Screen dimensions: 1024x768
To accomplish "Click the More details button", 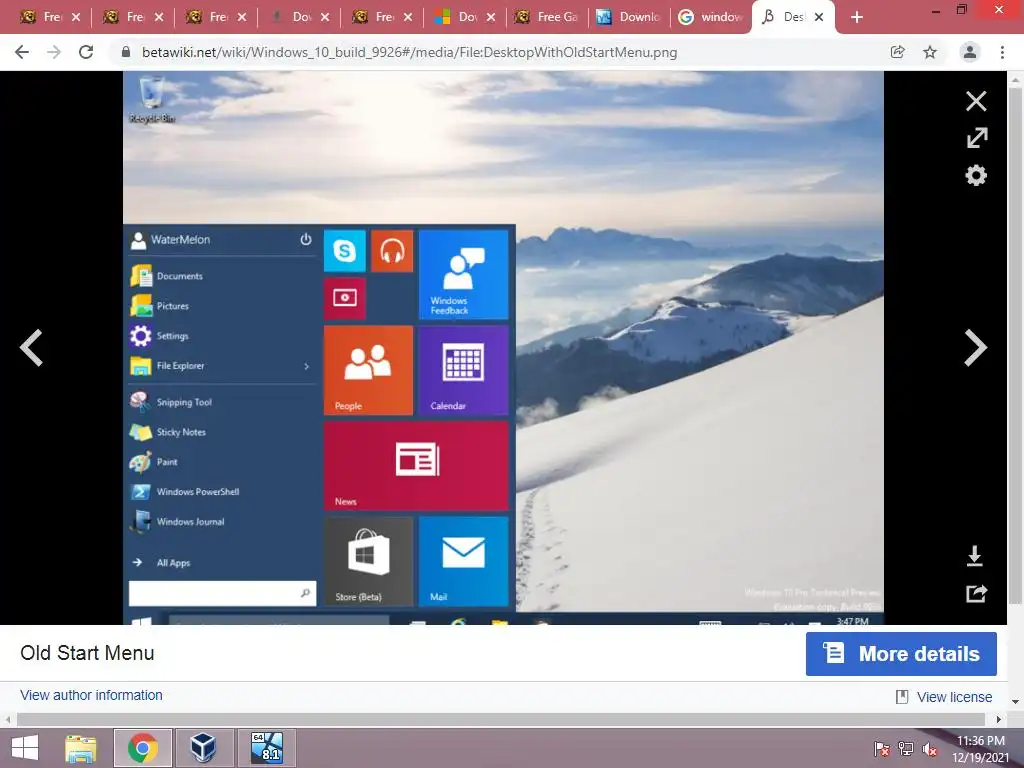I will (901, 653).
